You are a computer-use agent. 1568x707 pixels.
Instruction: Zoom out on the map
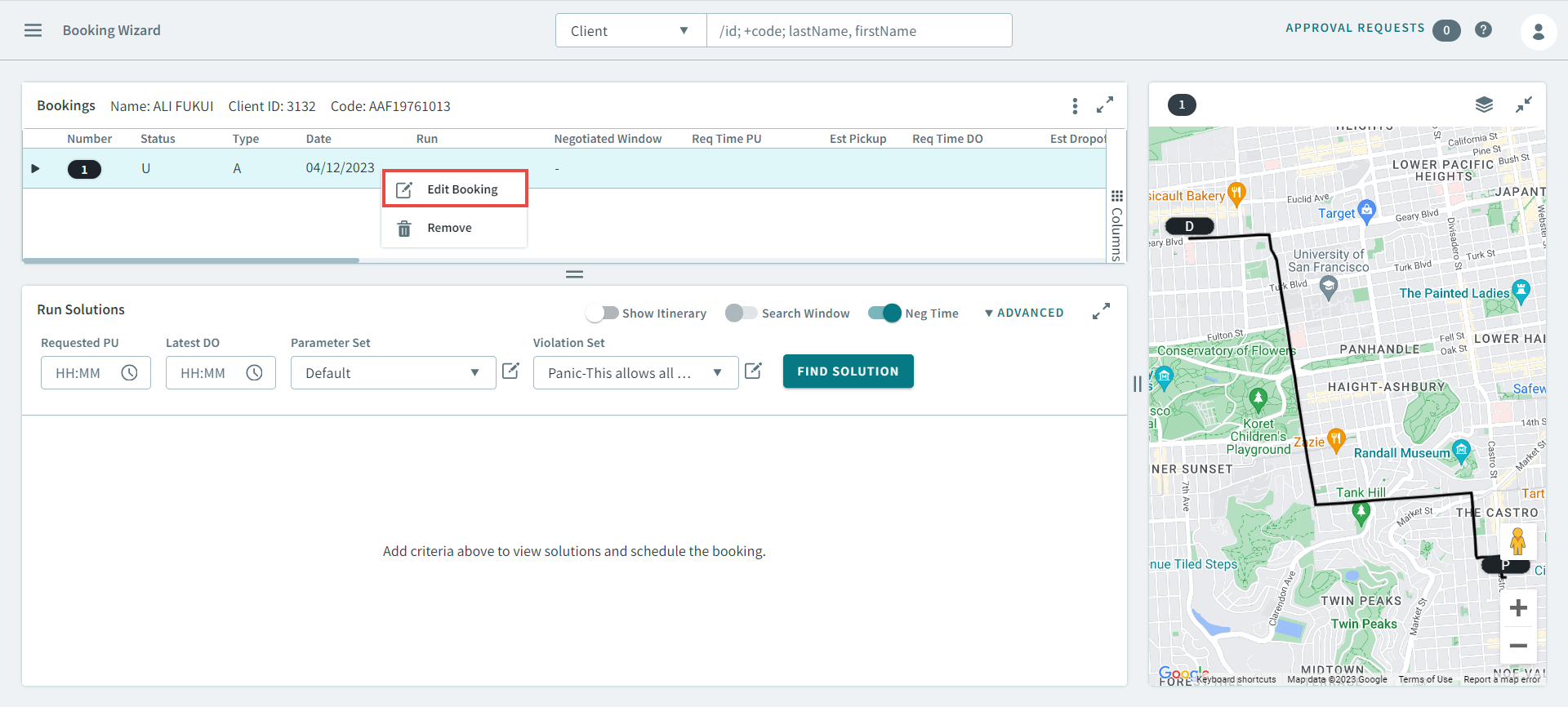pos(1518,646)
